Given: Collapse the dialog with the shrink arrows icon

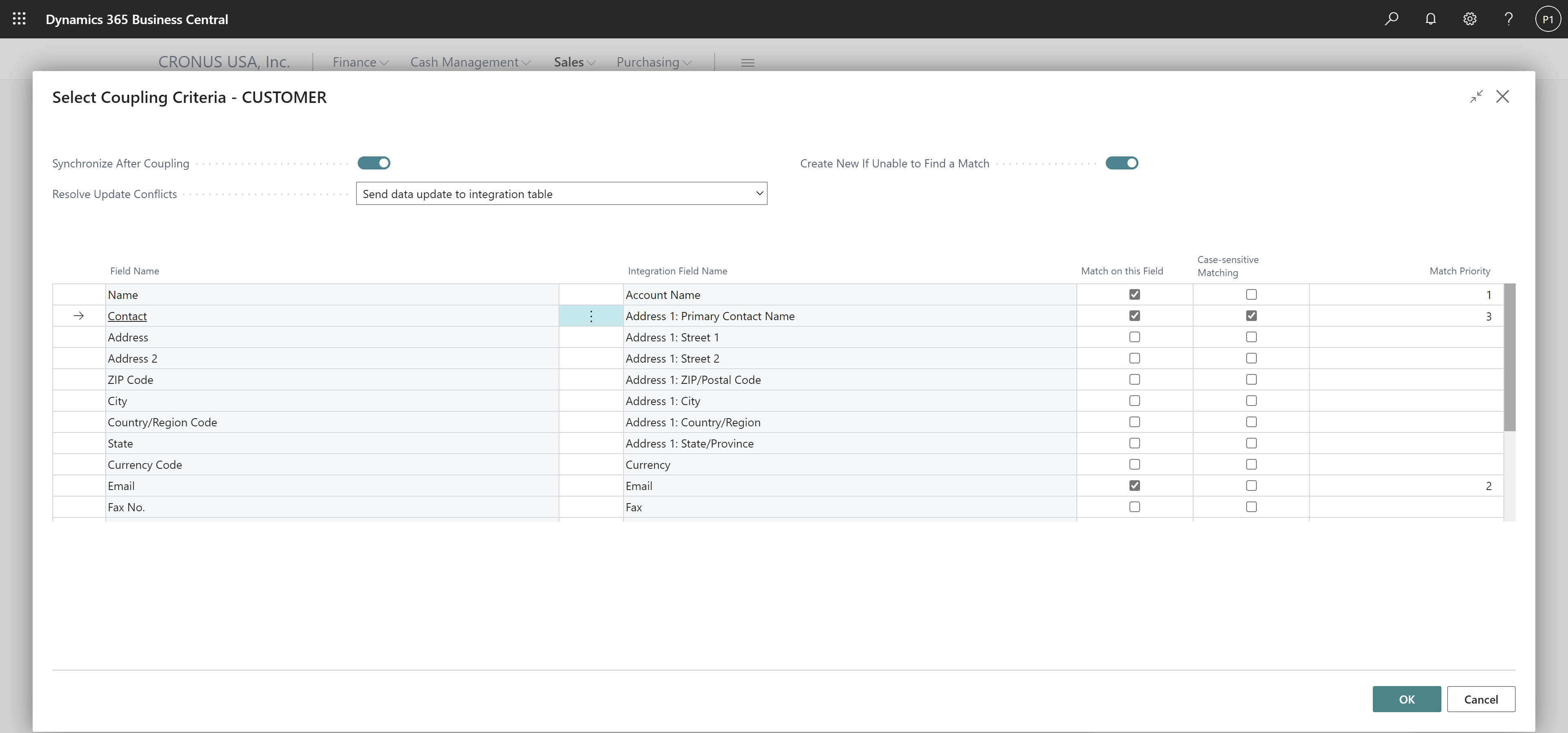Looking at the screenshot, I should point(1476,97).
